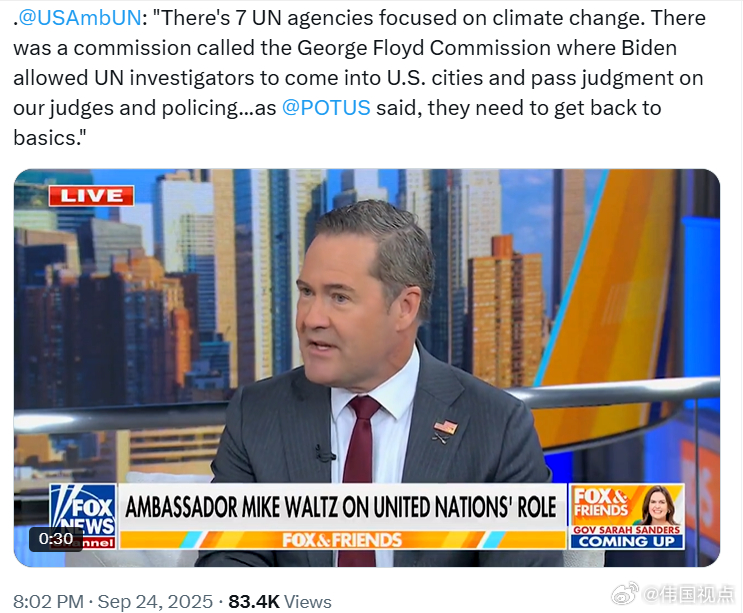Click Sarah Sanders portrait thumbnail

[658, 505]
